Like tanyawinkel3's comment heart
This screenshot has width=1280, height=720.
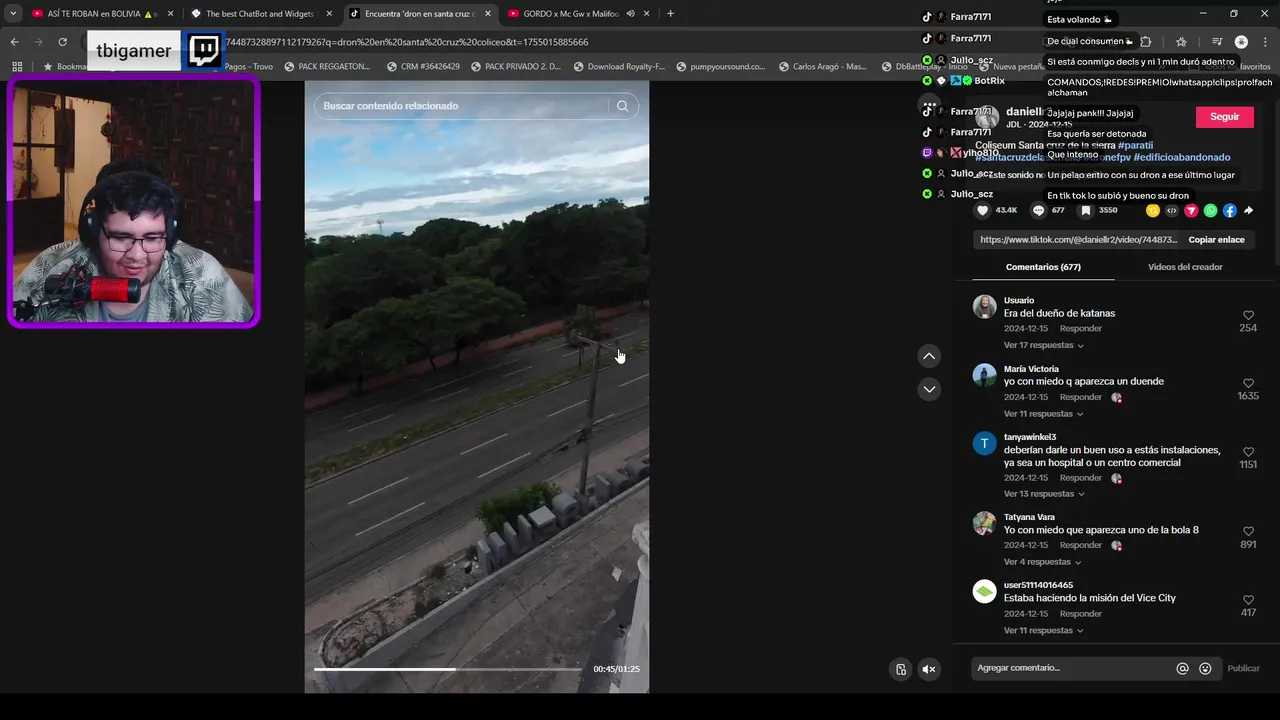[1248, 452]
